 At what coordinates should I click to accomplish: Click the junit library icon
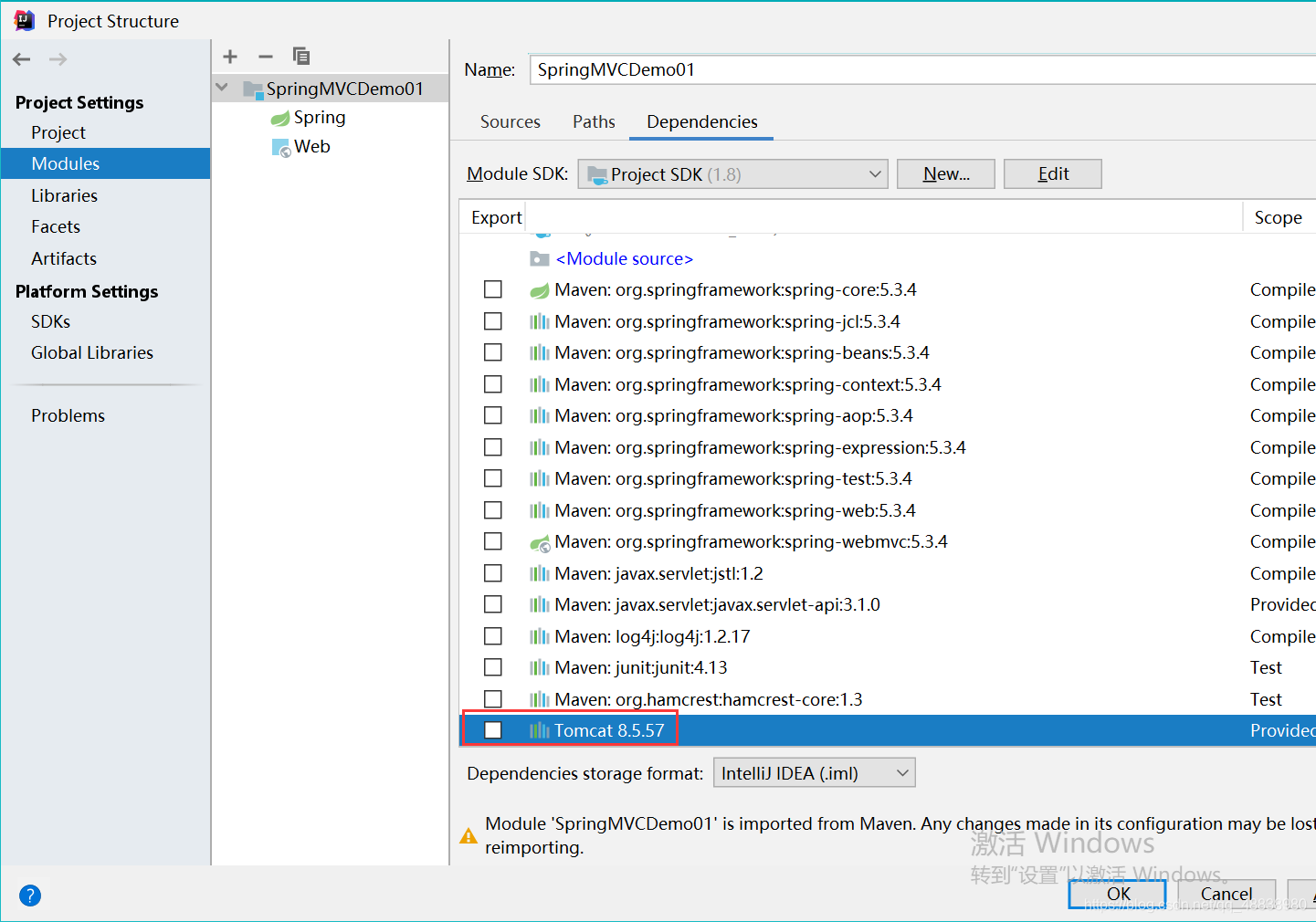click(540, 668)
